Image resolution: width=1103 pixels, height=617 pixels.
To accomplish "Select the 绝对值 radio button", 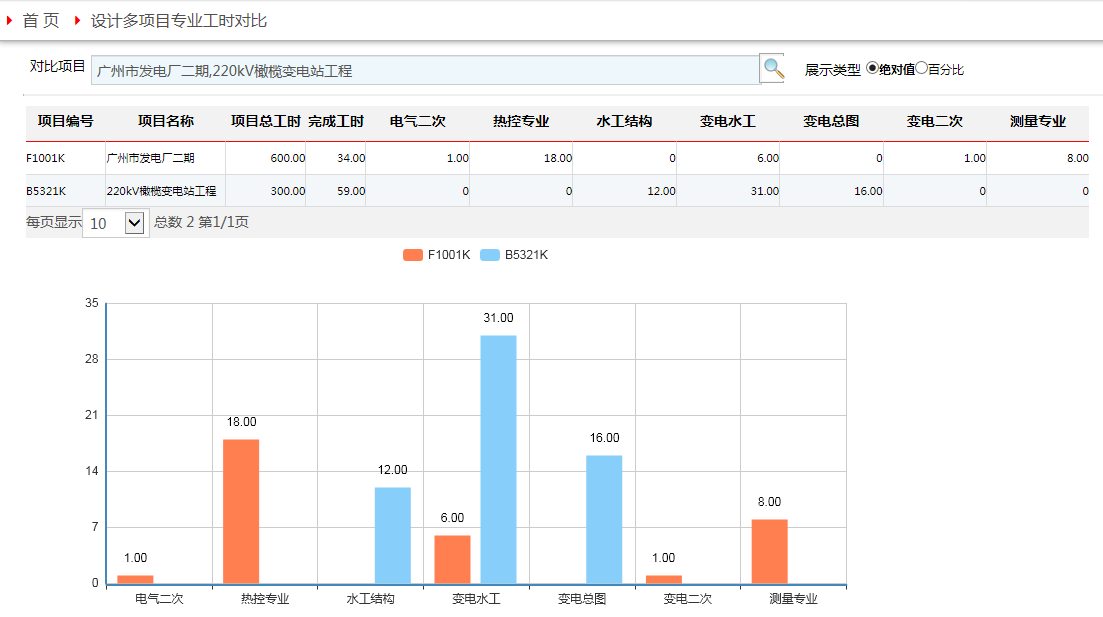I will pyautogui.click(x=872, y=68).
